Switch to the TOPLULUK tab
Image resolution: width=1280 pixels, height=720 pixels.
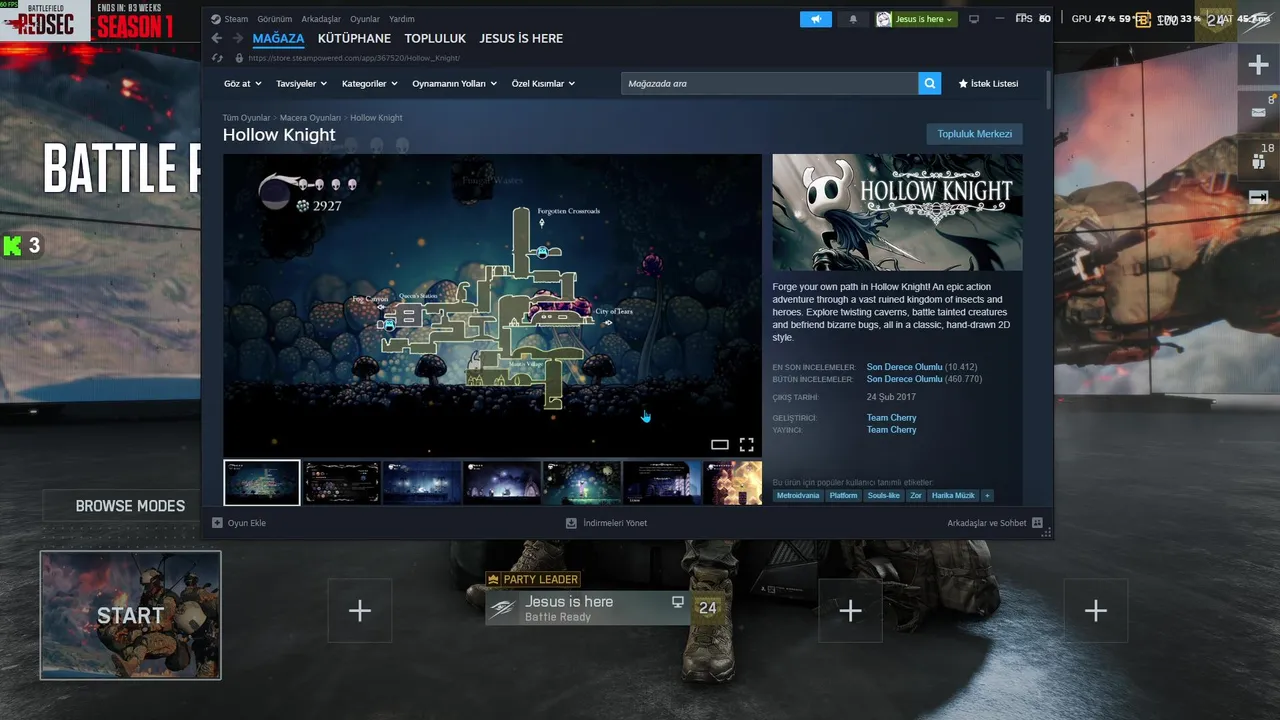click(435, 38)
